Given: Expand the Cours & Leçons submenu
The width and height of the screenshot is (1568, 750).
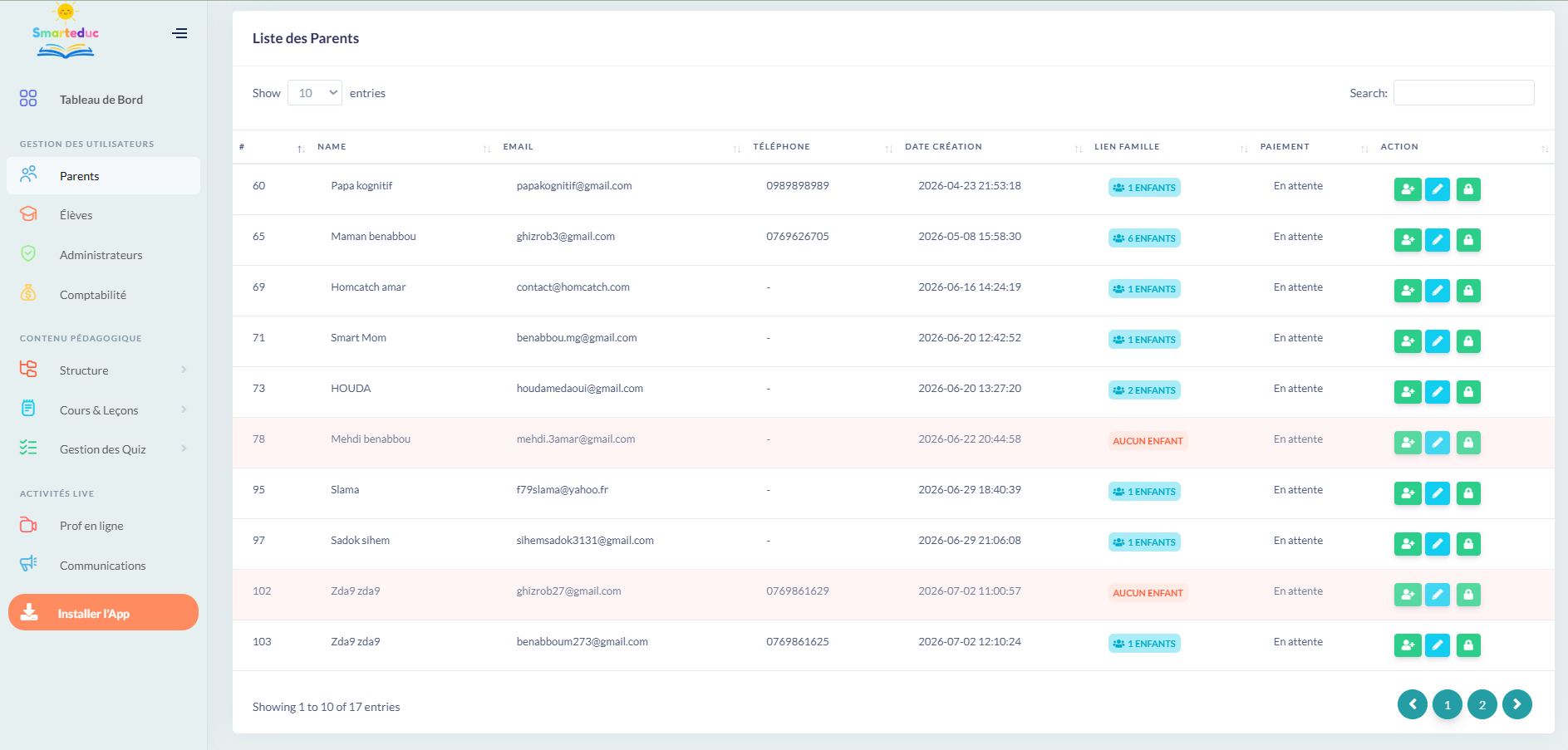Looking at the screenshot, I should [x=103, y=410].
